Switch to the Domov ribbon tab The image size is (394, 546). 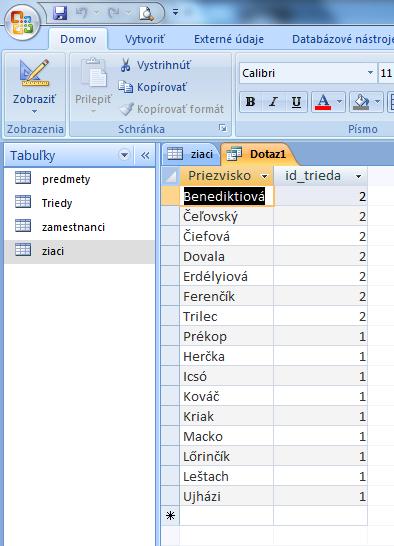[78, 39]
